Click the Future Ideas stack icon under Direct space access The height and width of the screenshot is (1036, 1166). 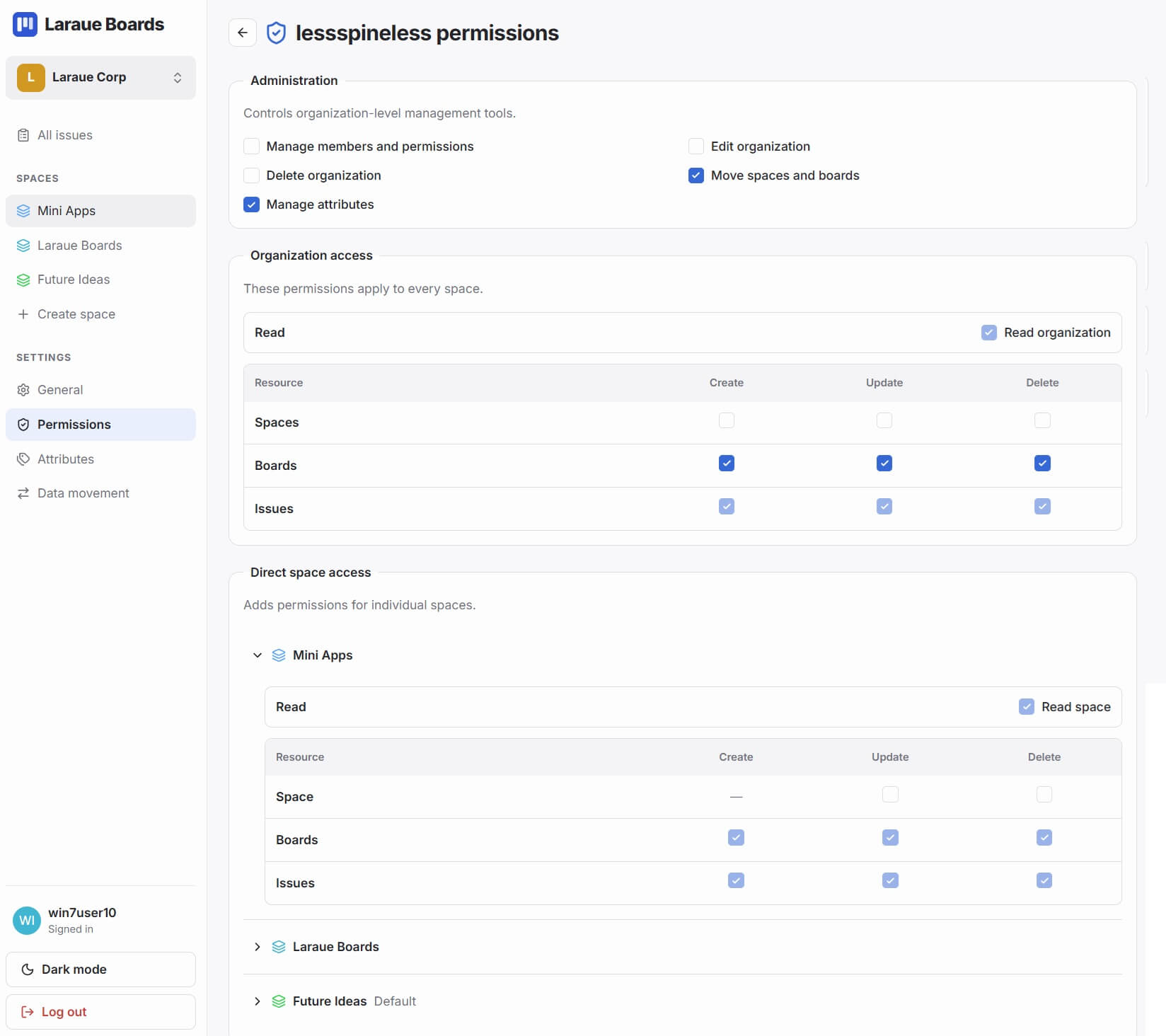279,1001
